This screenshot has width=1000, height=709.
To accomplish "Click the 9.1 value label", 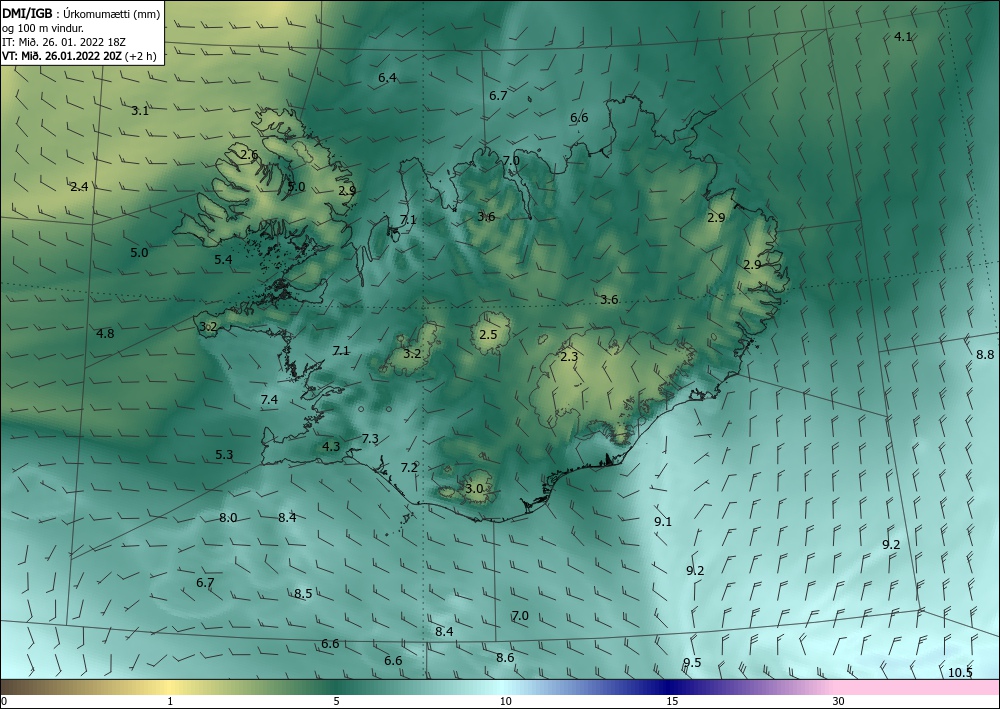I will (x=663, y=522).
